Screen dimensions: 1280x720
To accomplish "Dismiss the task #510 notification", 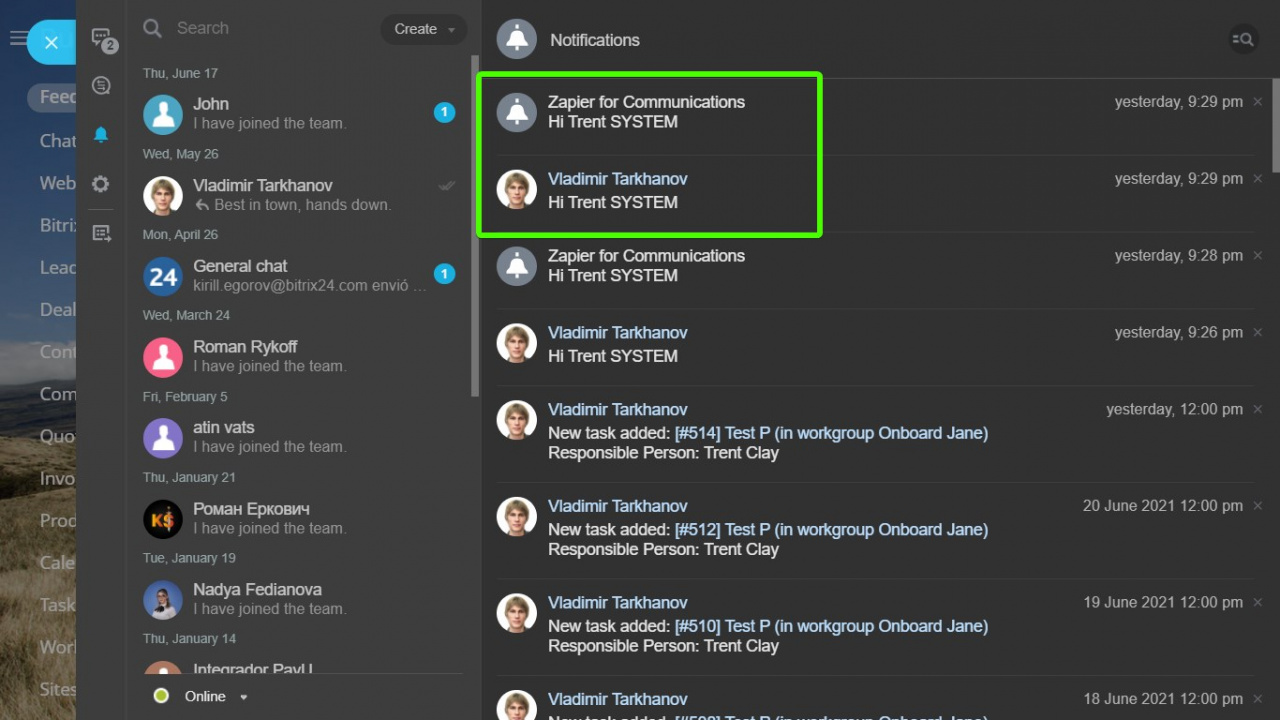I will [x=1258, y=602].
